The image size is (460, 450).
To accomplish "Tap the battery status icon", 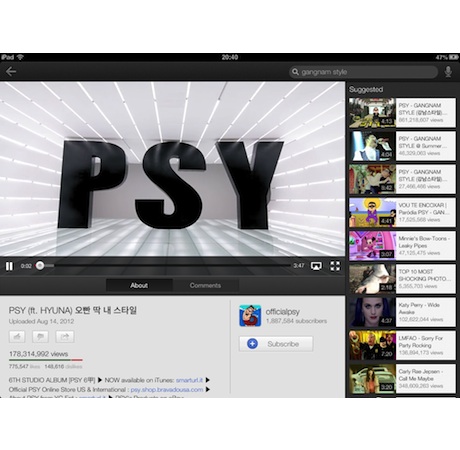I will tap(454, 57).
